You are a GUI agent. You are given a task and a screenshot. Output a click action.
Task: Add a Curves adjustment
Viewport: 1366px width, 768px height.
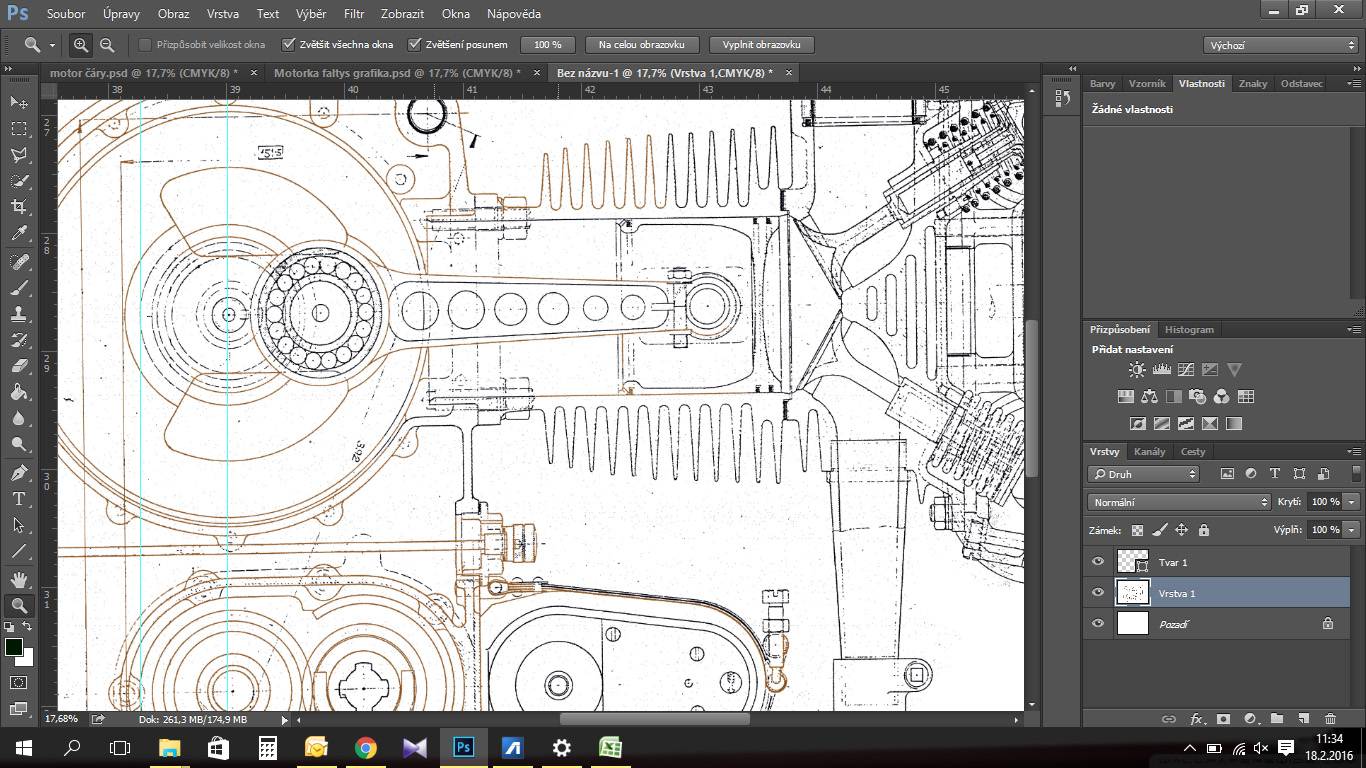1185,370
